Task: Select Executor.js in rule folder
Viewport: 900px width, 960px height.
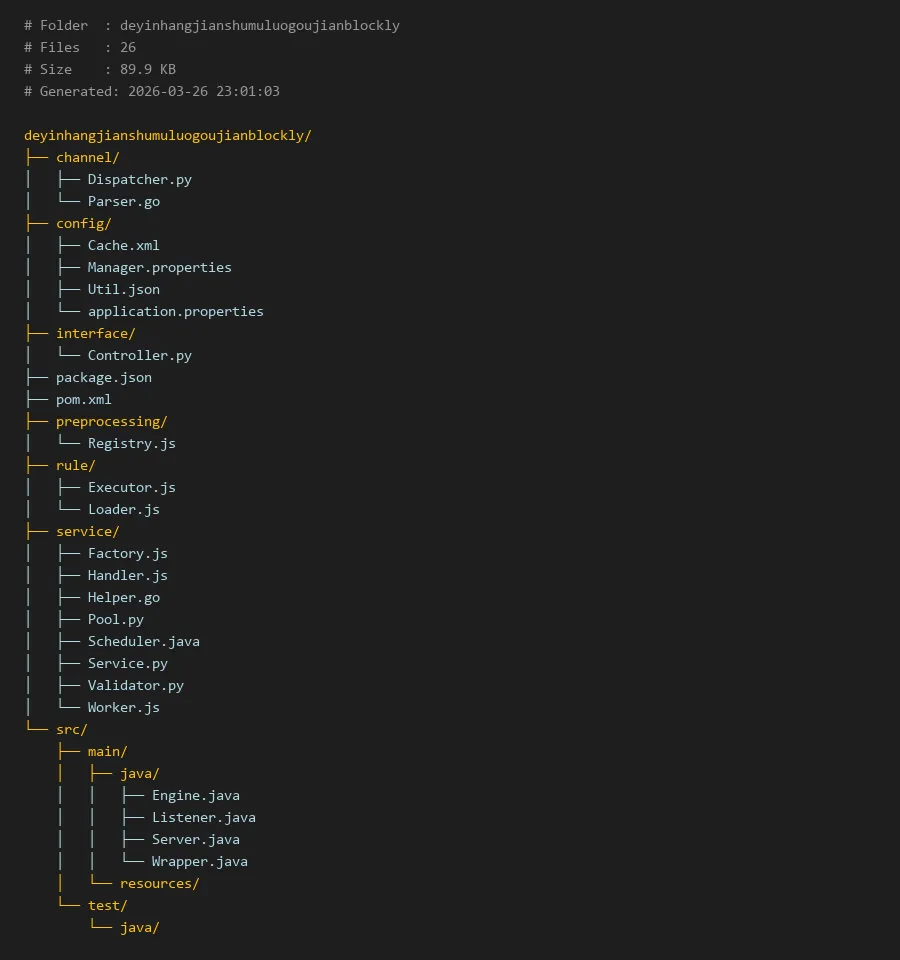Action: [131, 487]
